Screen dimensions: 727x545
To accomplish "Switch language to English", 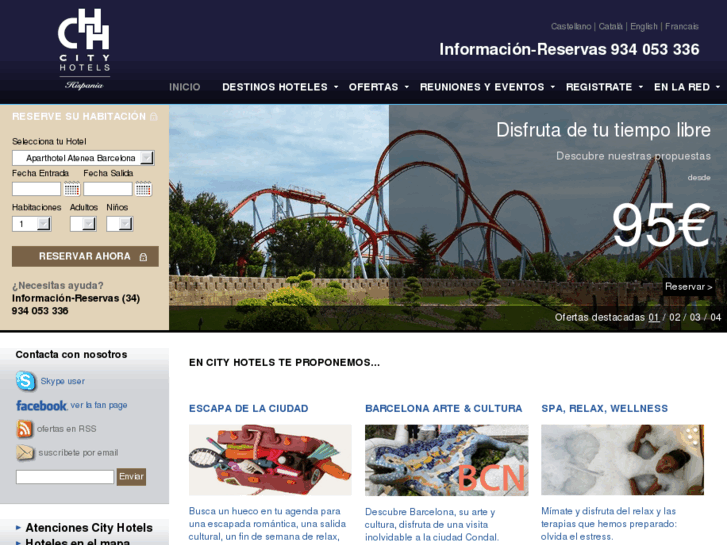I will click(644, 26).
